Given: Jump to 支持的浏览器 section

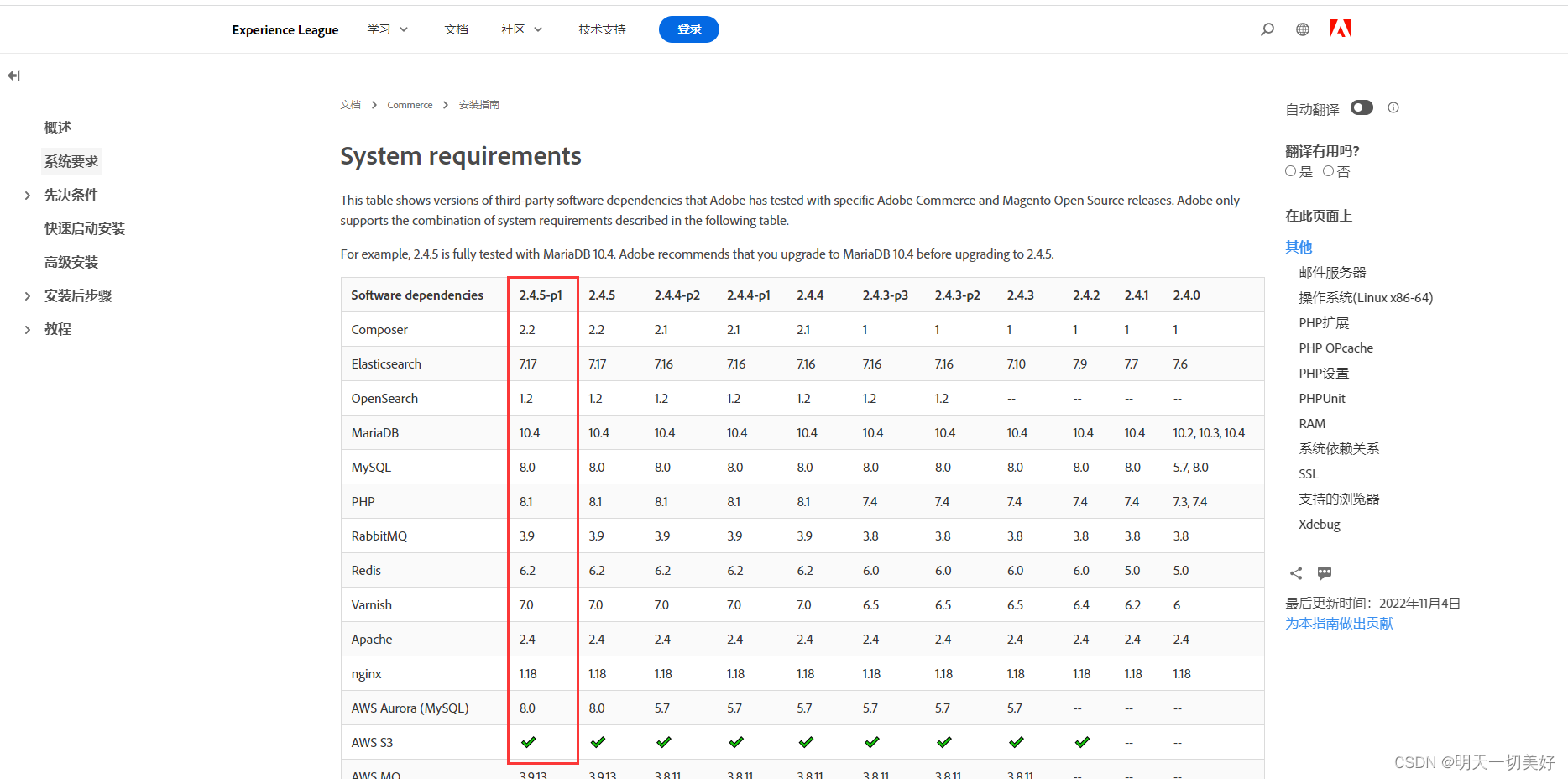Looking at the screenshot, I should [1339, 499].
